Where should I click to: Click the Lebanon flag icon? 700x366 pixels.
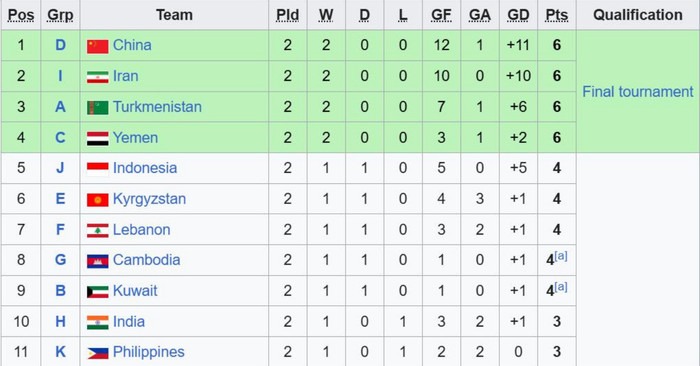coord(97,230)
